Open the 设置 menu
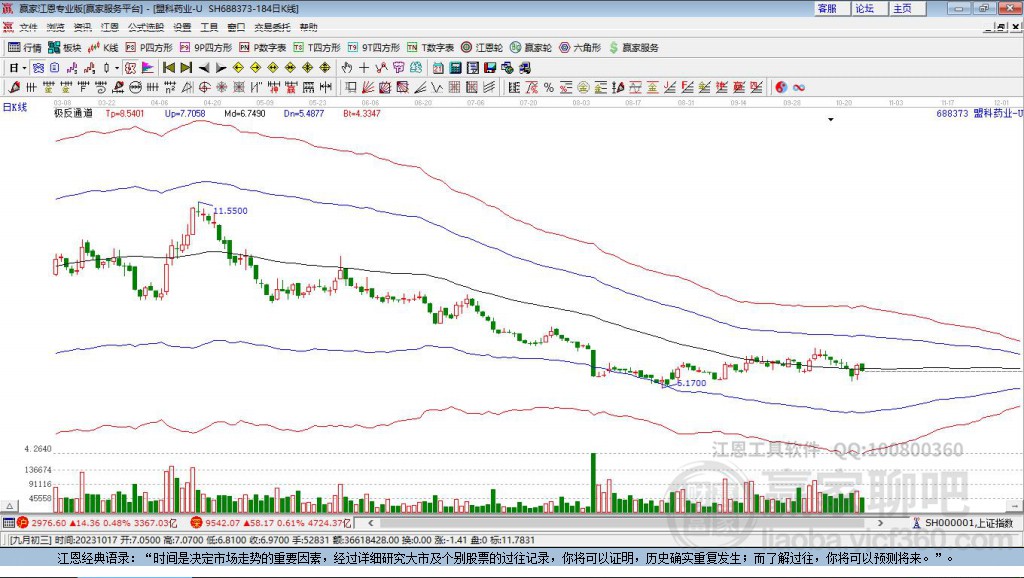1024x578 pixels. tap(182, 27)
